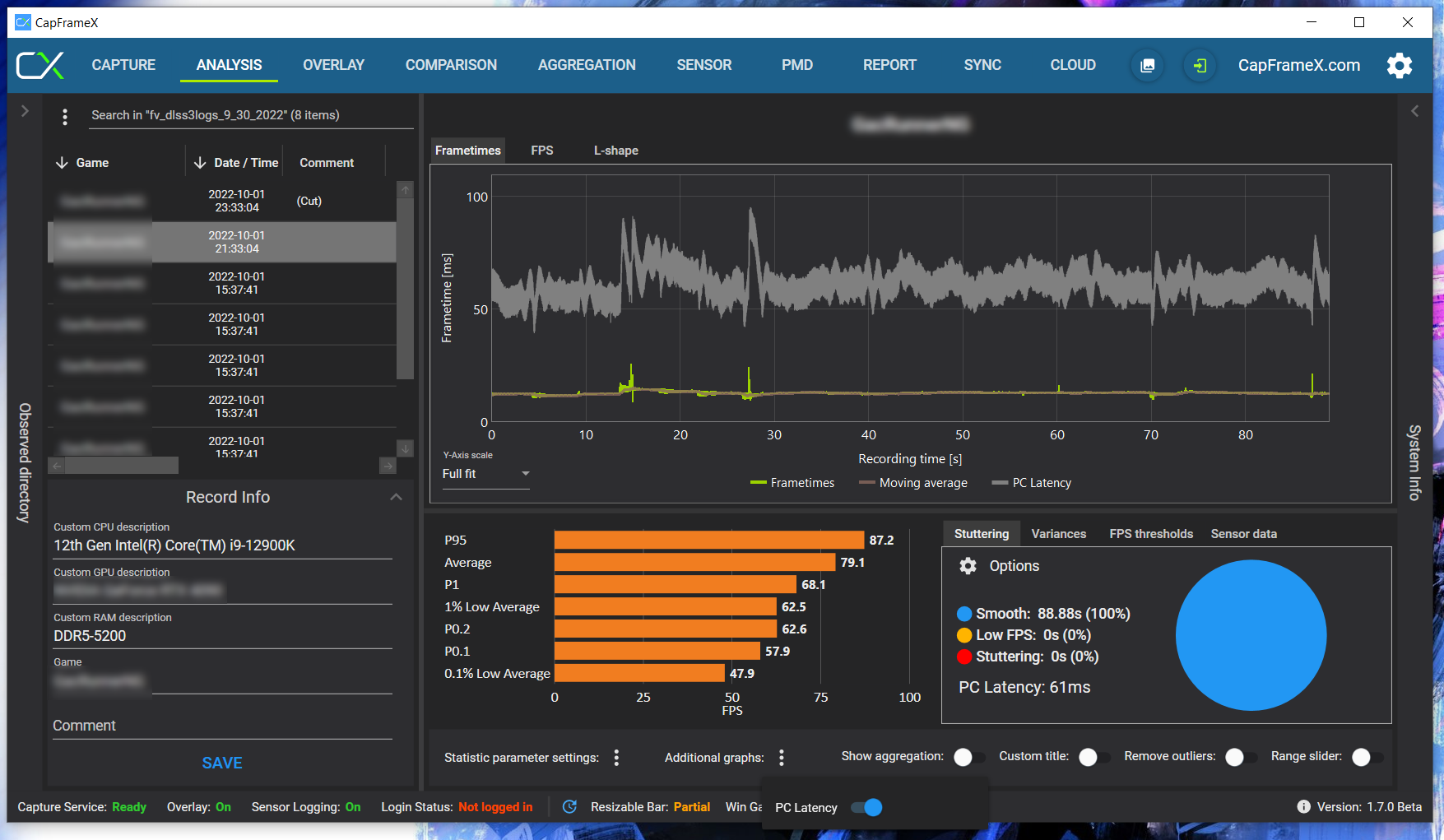Click the Comment input field
1444x840 pixels.
(222, 726)
